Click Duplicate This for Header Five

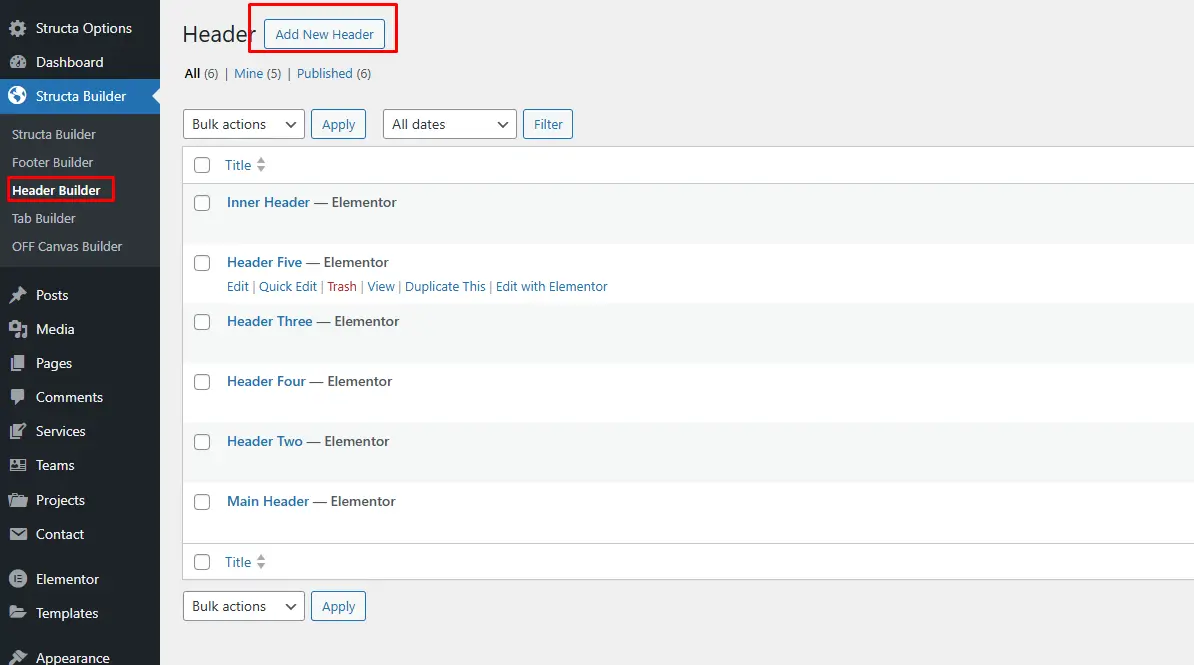(445, 286)
